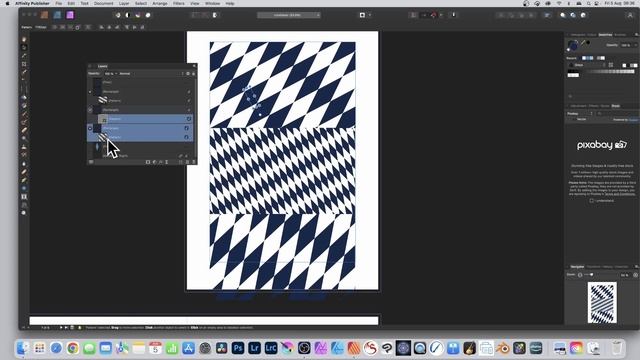The width and height of the screenshot is (640, 360).
Task: Open the Window menu
Action: point(212,3)
